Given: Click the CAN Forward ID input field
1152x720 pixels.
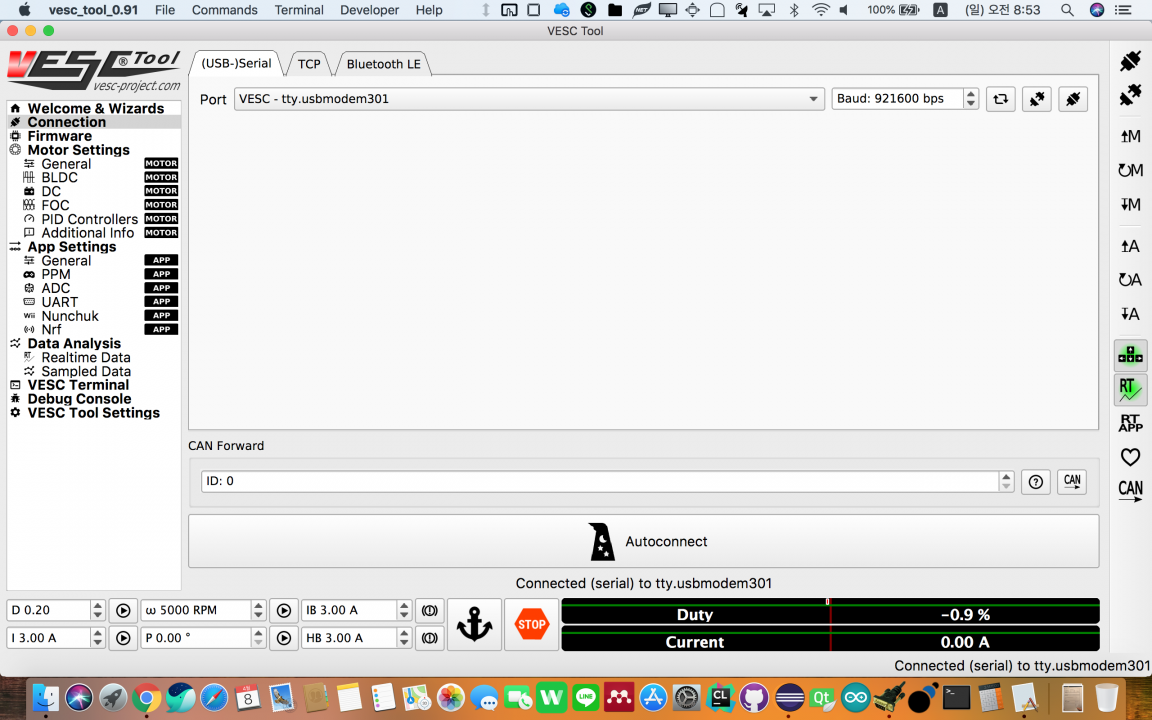Looking at the screenshot, I should 600,481.
